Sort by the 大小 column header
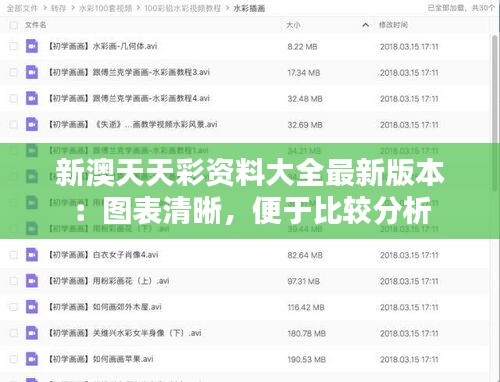500x382 pixels. pyautogui.click(x=293, y=25)
